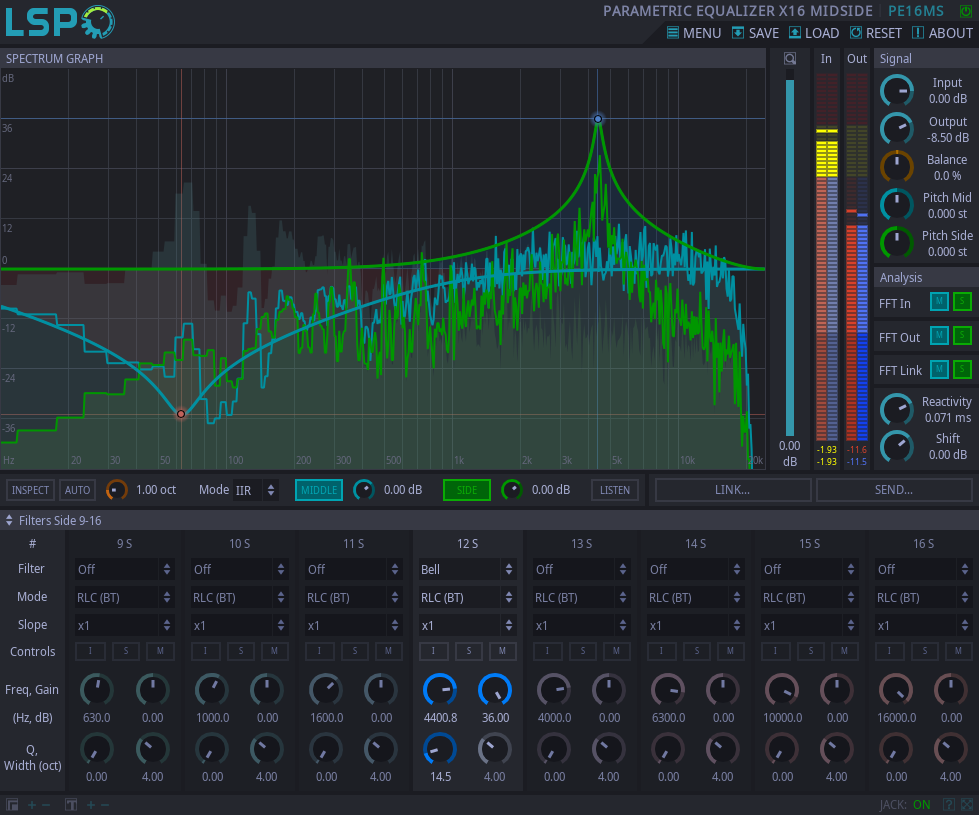The width and height of the screenshot is (979, 815).
Task: Click the Pitch Side knob
Action: click(897, 243)
